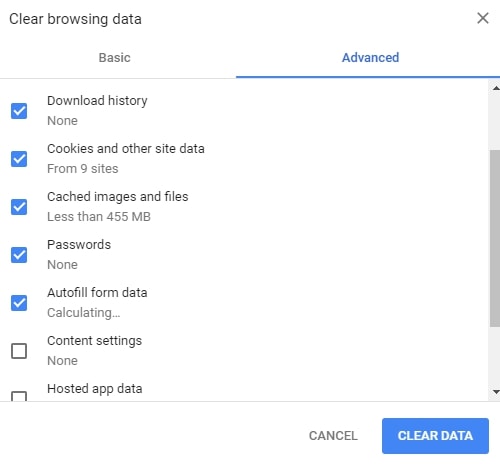Uncheck the Download history checkbox
The height and width of the screenshot is (464, 500).
tap(19, 111)
